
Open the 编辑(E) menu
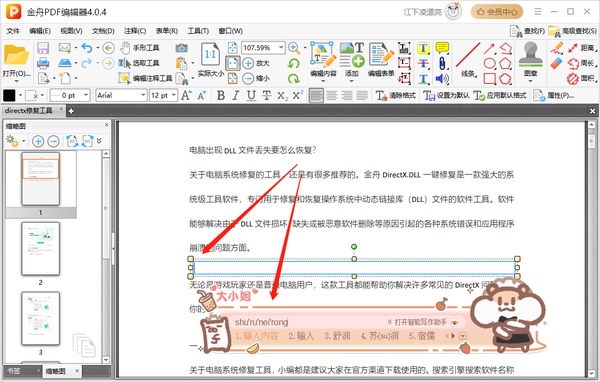point(40,31)
